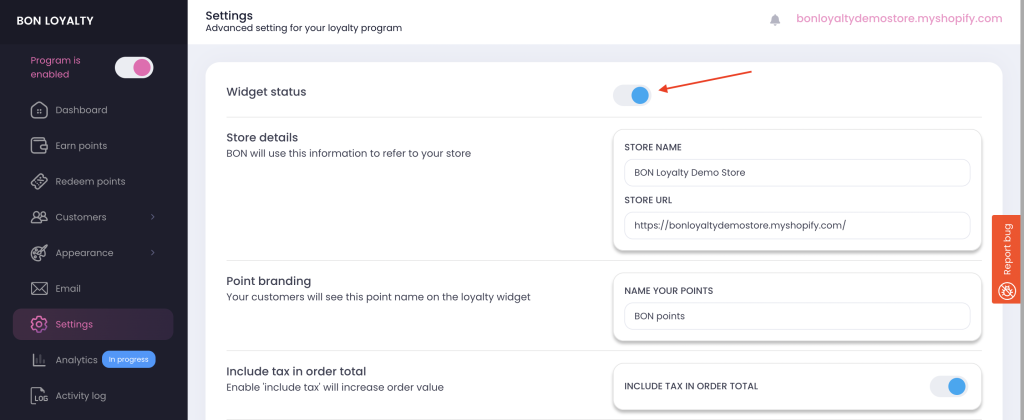
Task: Click the 'Point branding' heading
Action: (x=268, y=281)
